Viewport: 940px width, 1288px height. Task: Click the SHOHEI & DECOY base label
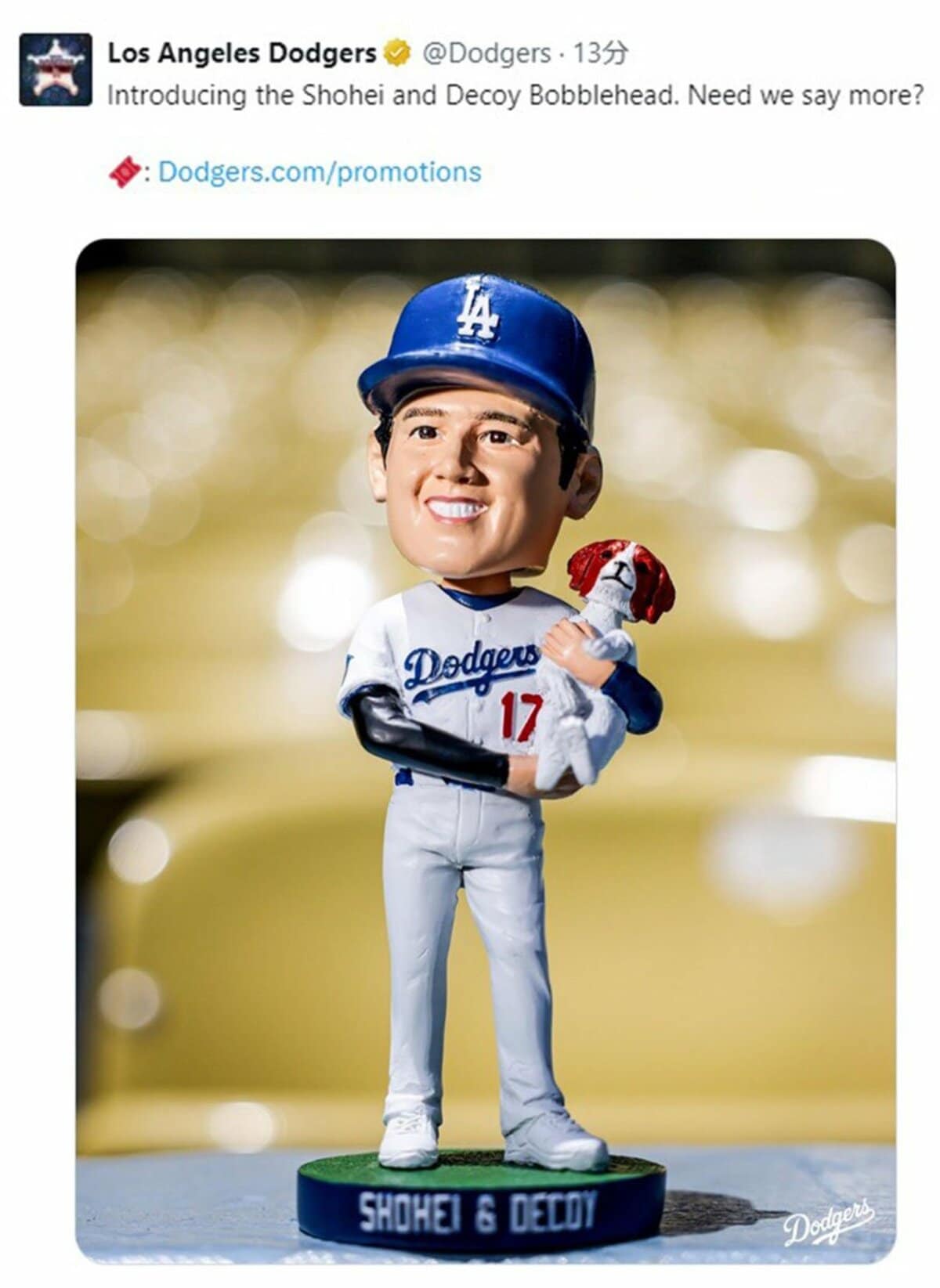[477, 1214]
